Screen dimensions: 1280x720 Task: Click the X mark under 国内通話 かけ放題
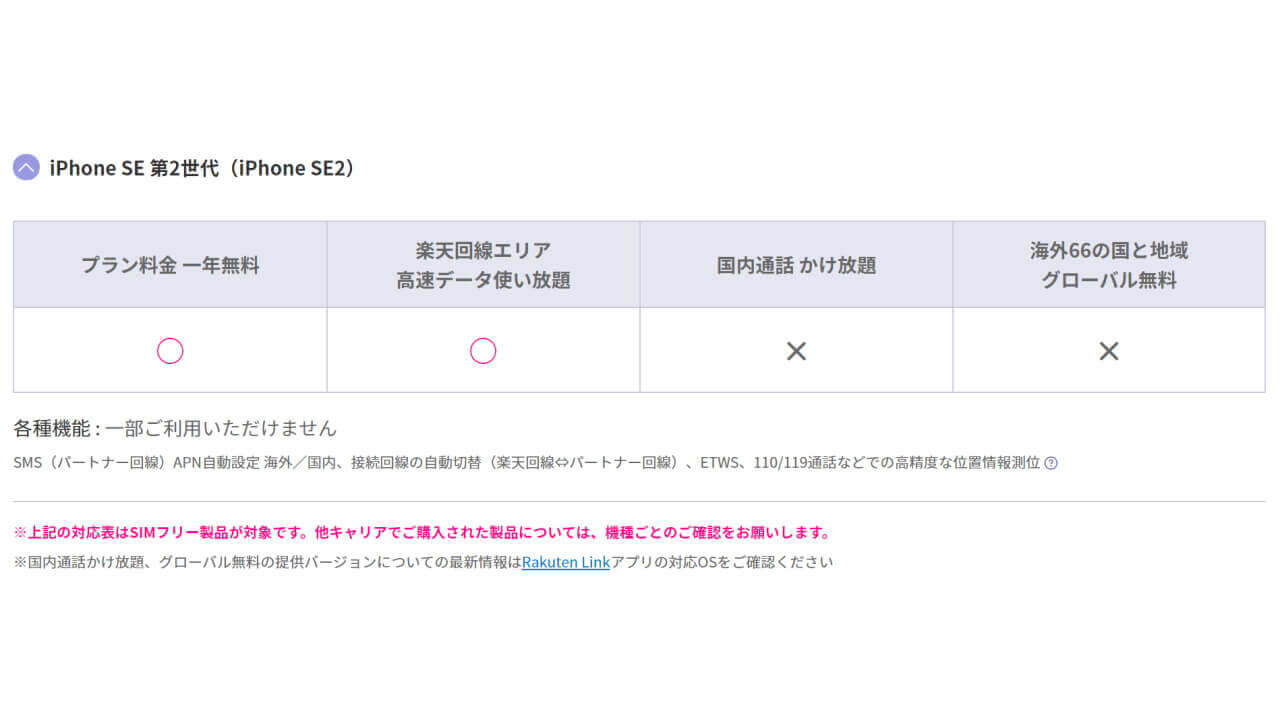pyautogui.click(x=796, y=351)
